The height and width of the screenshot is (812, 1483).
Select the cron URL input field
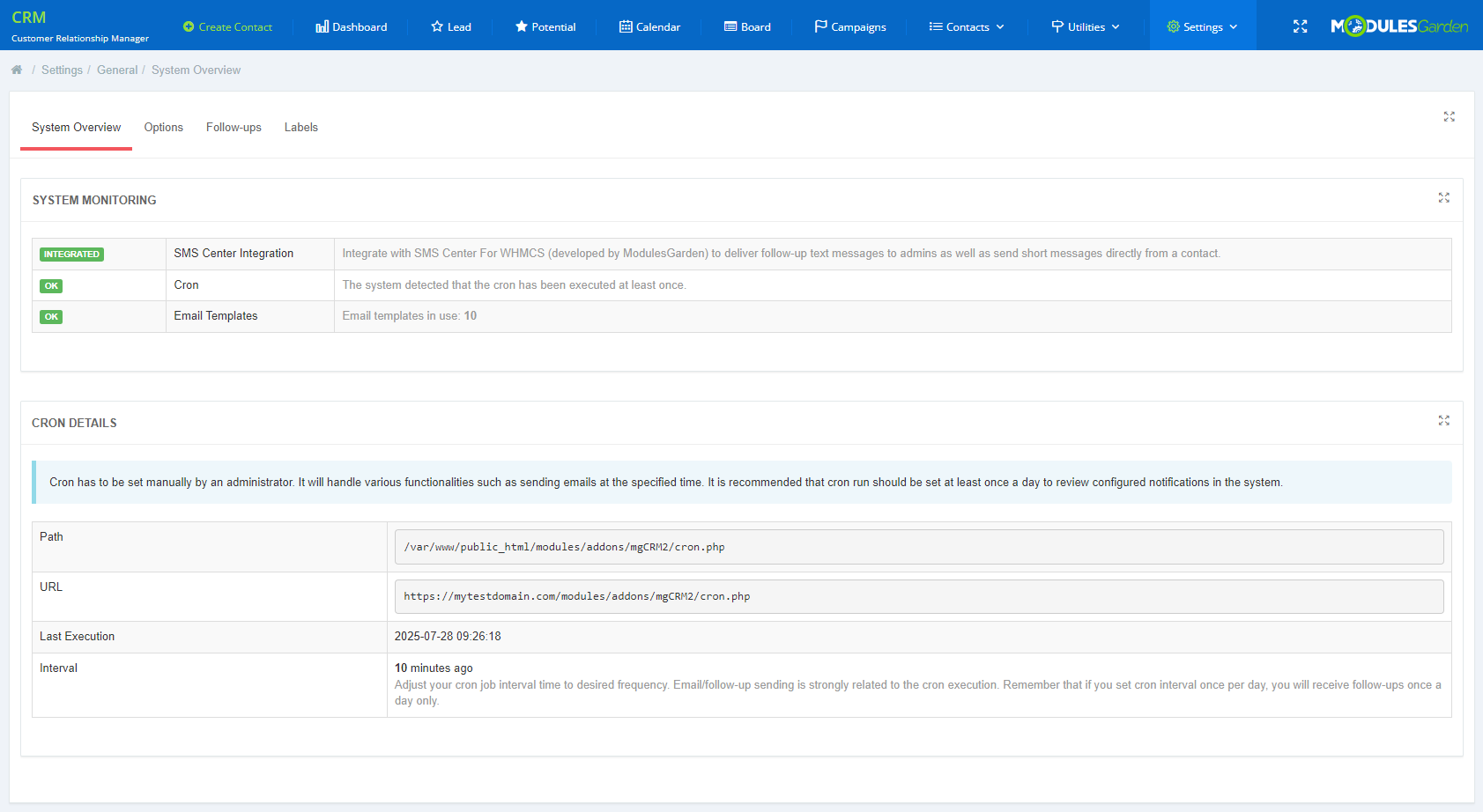click(919, 596)
